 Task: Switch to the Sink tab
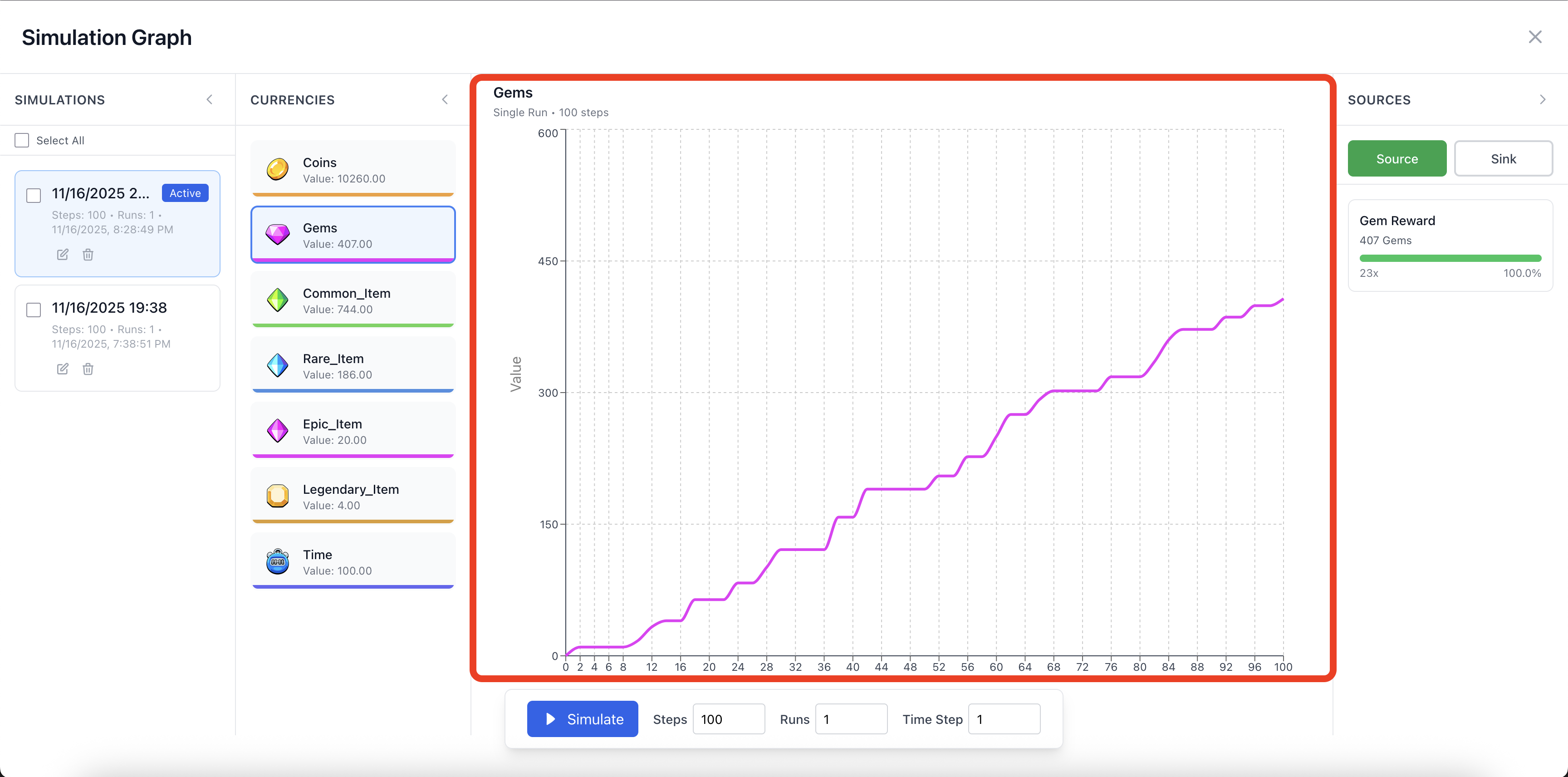tap(1504, 158)
